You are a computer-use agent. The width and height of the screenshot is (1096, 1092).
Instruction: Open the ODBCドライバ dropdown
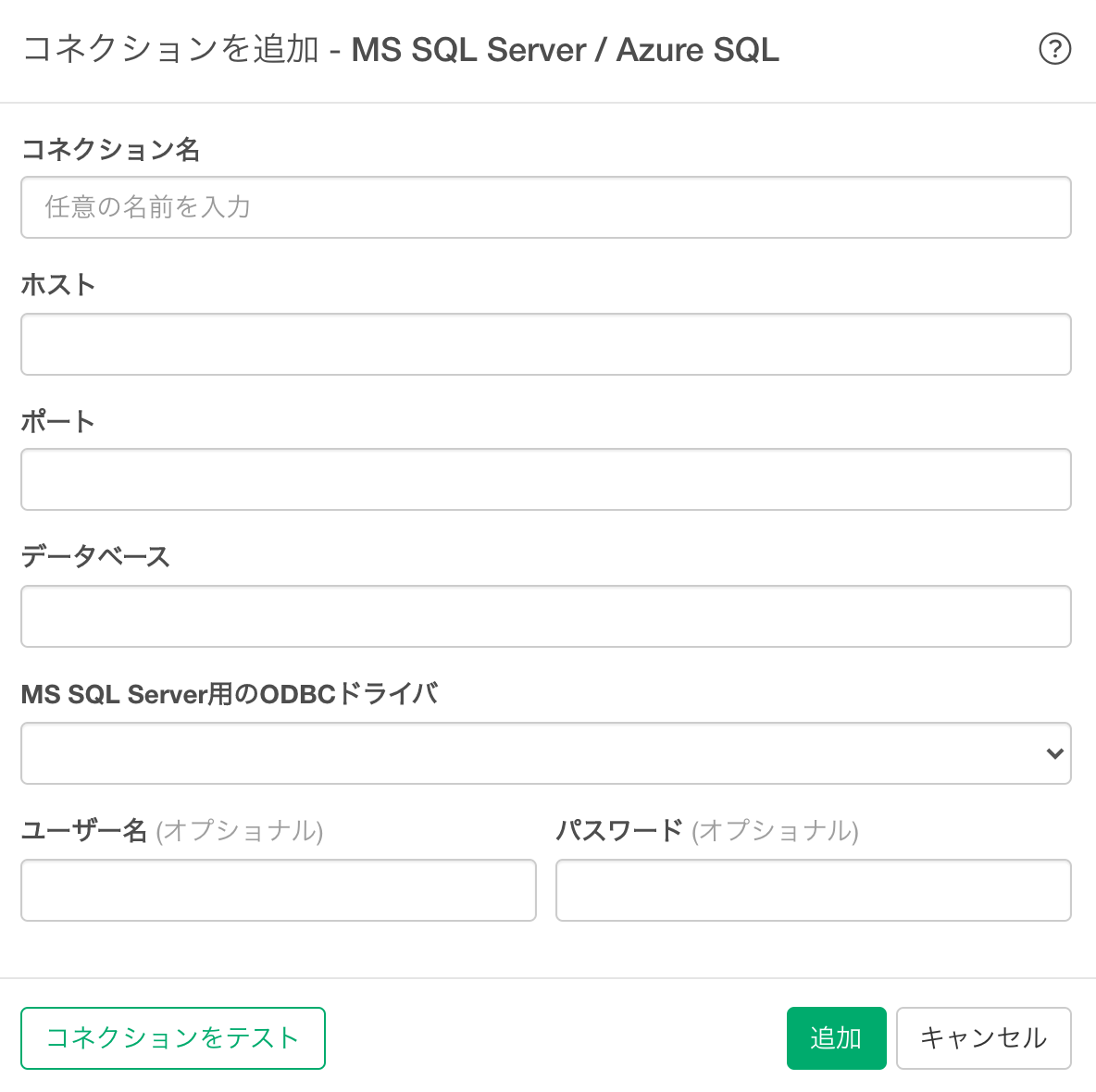pyautogui.click(x=546, y=753)
